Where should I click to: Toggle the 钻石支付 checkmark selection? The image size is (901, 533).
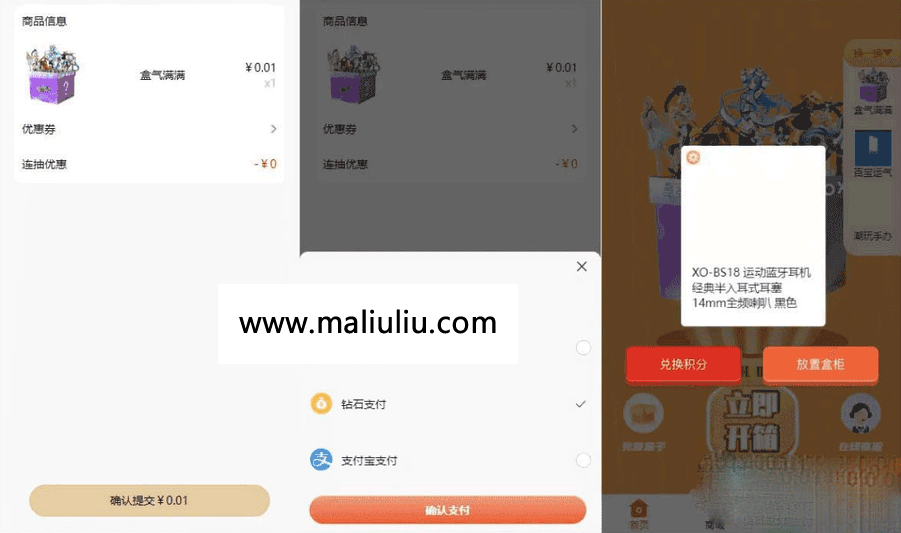580,404
